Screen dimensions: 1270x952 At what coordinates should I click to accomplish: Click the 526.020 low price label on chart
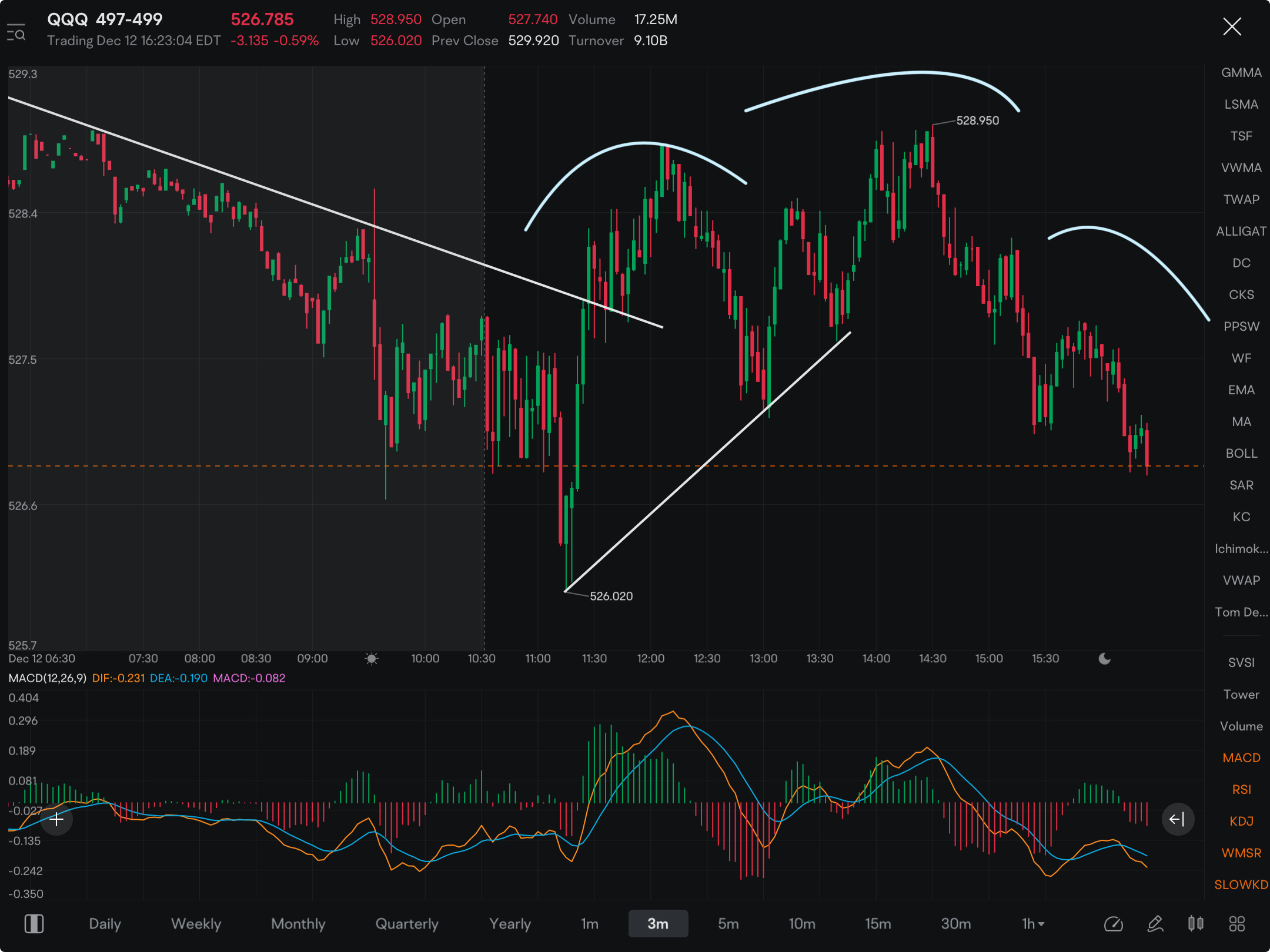(611, 596)
